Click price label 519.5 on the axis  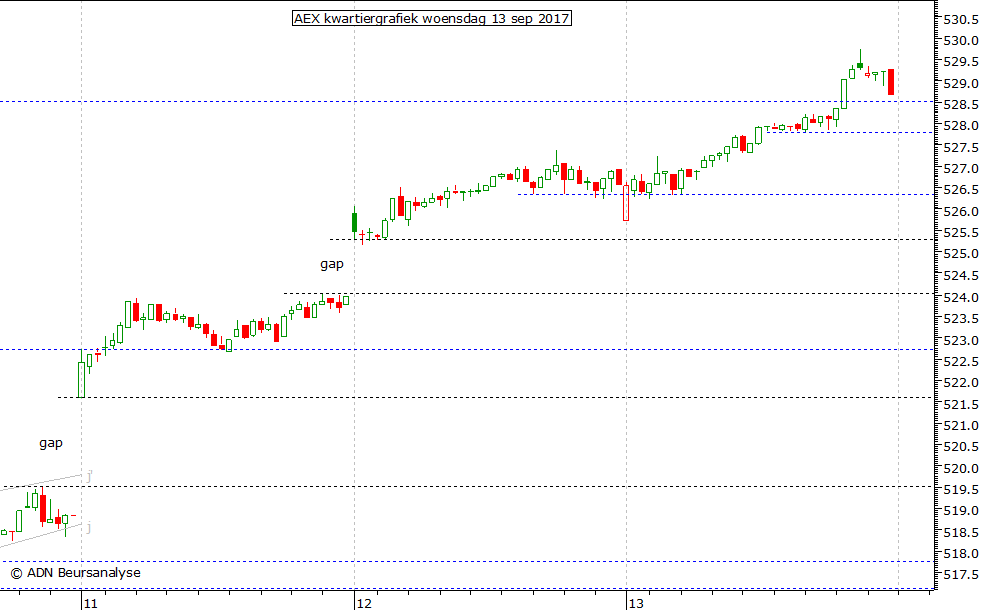[961, 490]
